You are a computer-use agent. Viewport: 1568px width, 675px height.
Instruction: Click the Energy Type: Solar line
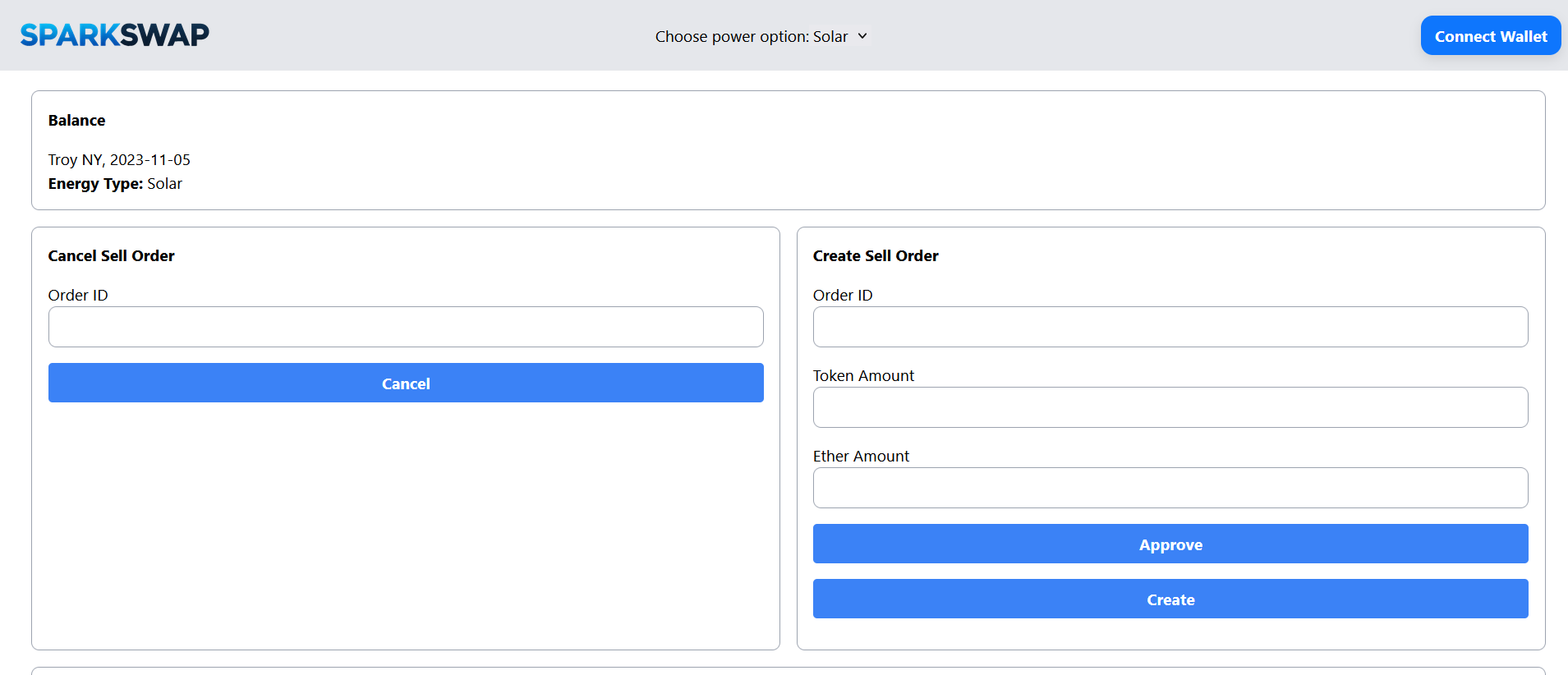[115, 184]
